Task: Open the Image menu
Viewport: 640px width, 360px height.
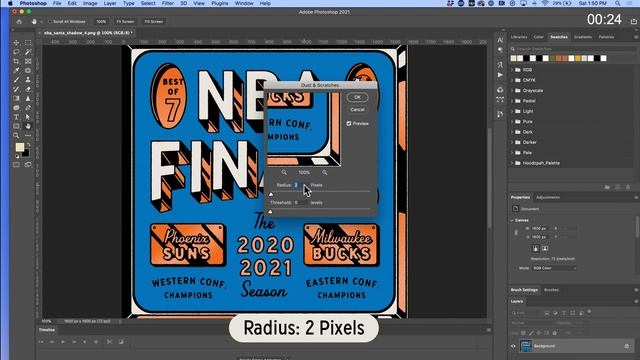Action: (x=90, y=3)
